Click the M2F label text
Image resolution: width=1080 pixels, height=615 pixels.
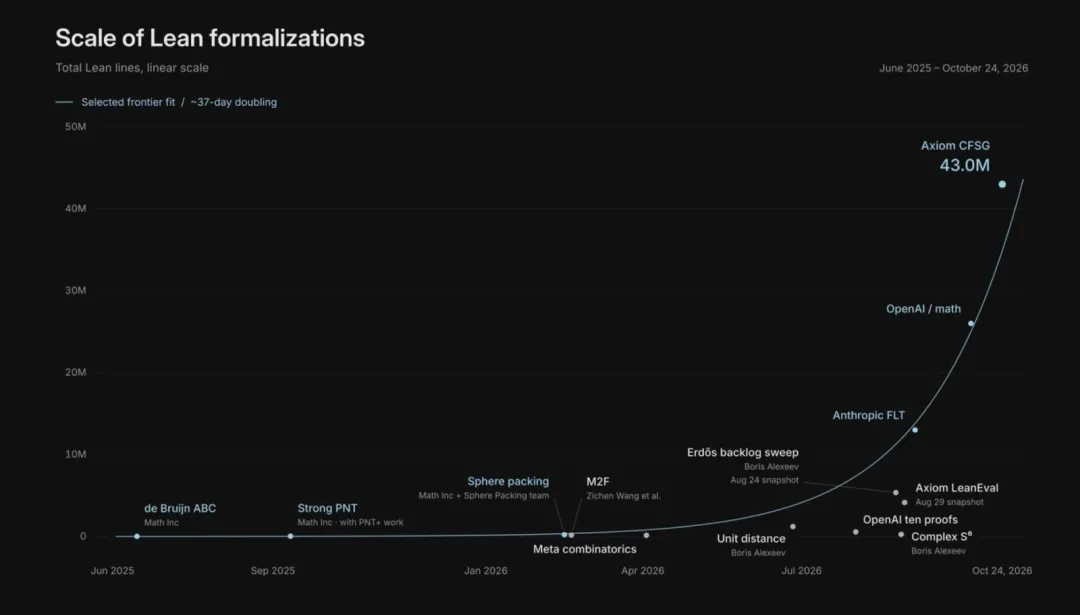(x=598, y=481)
